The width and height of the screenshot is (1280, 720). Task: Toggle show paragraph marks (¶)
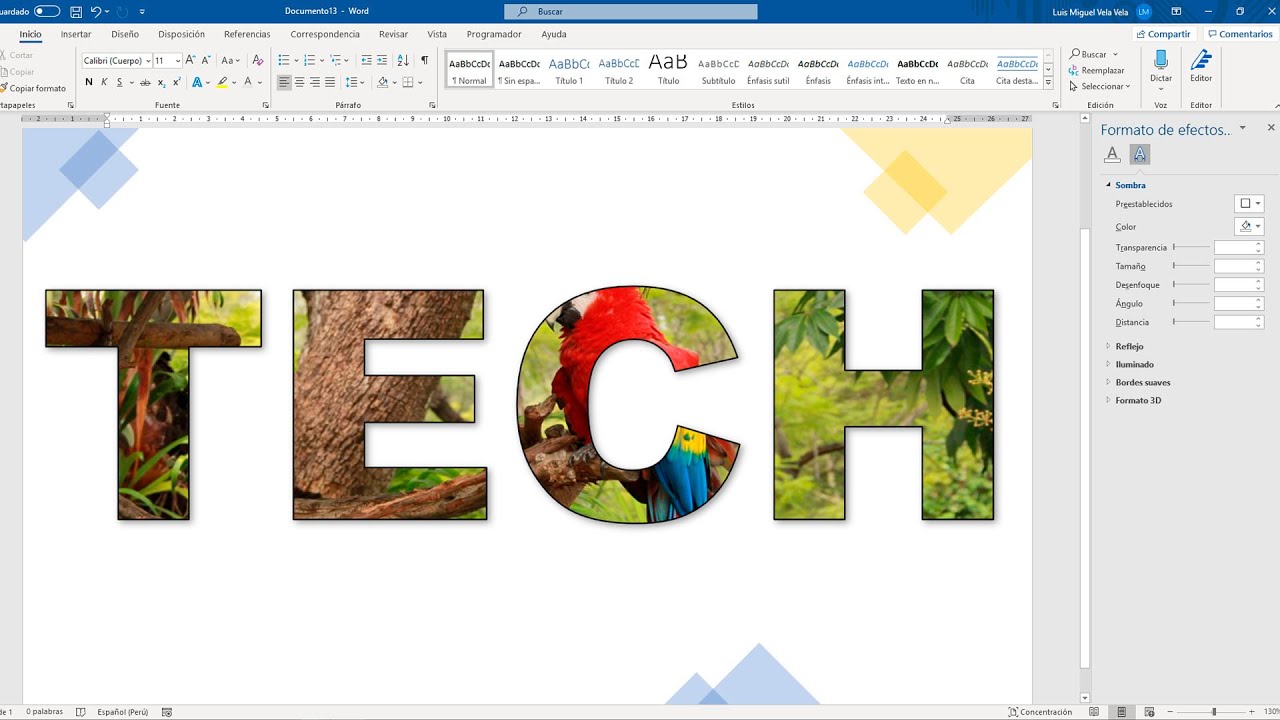[x=425, y=61]
